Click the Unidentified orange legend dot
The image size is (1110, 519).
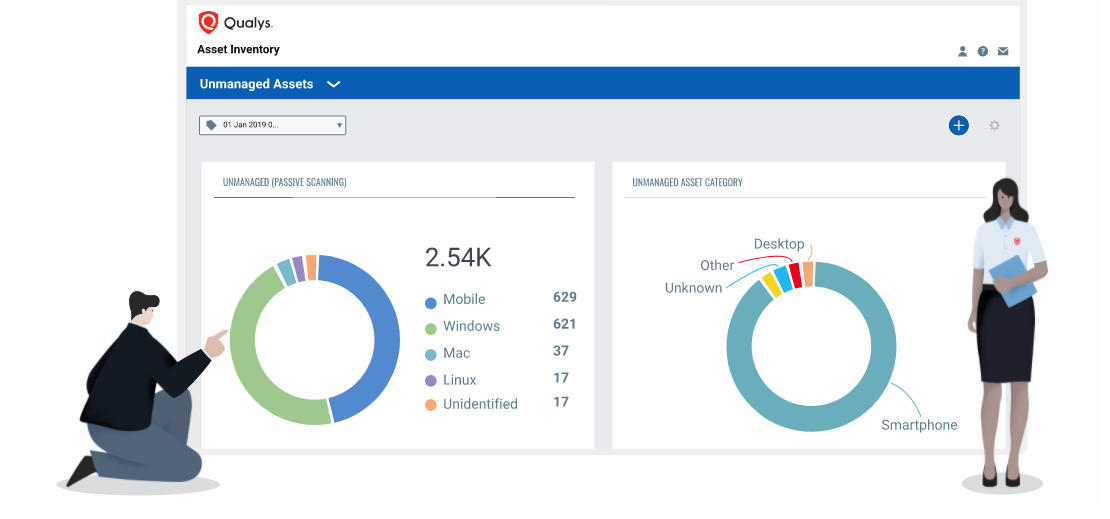430,405
